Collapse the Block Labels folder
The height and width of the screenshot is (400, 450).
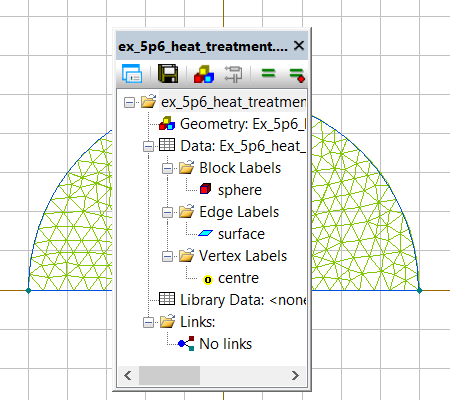[x=167, y=168]
